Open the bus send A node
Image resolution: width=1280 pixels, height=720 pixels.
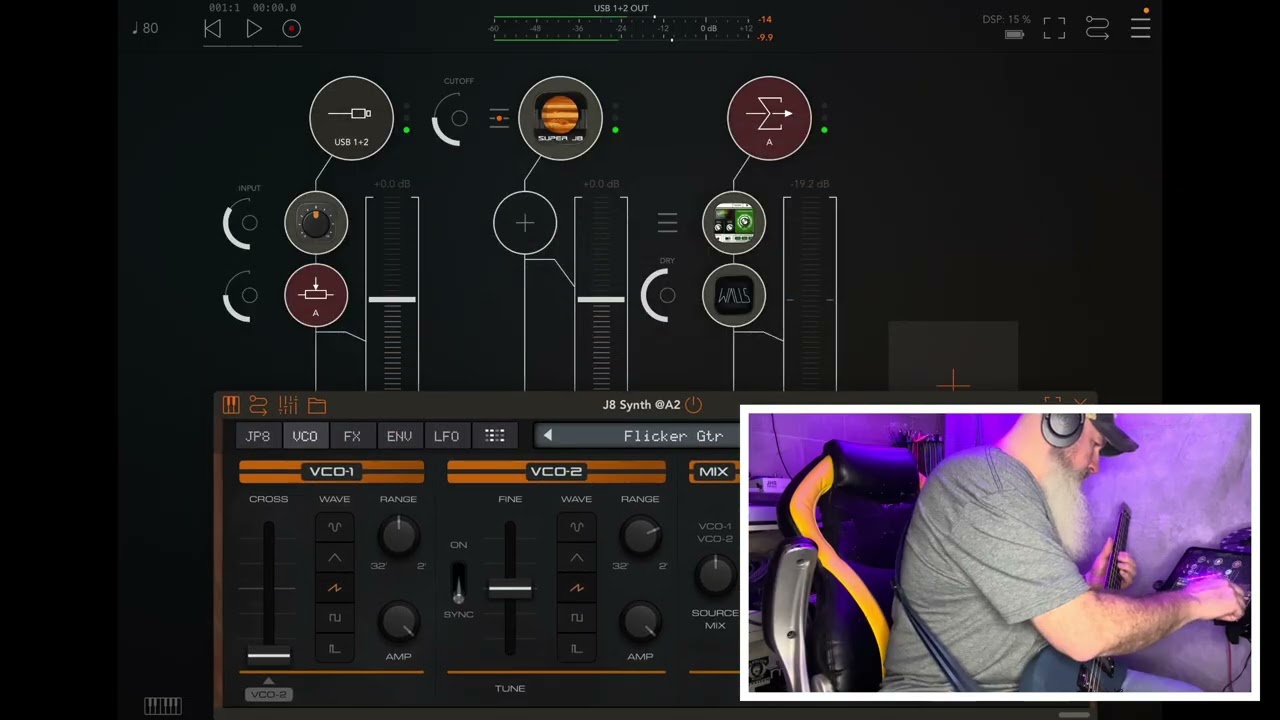[x=316, y=295]
